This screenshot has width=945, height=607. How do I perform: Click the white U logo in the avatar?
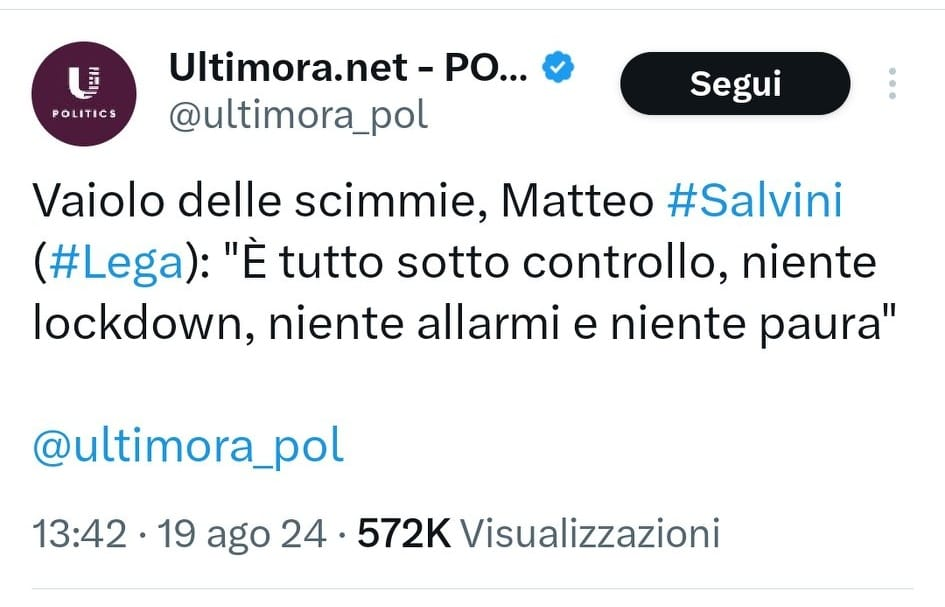point(84,83)
